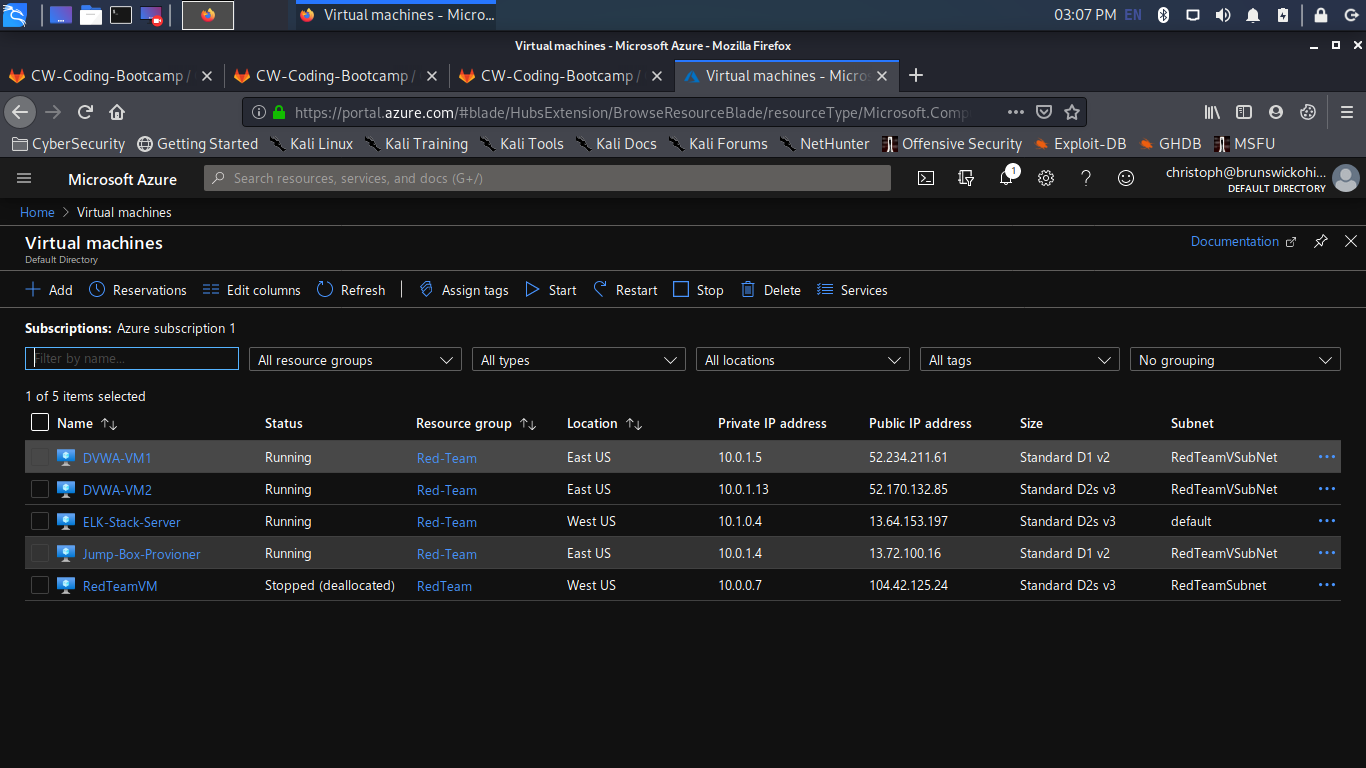Viewport: 1366px width, 768px height.
Task: Sort table by Resource group column
Action: coord(476,423)
